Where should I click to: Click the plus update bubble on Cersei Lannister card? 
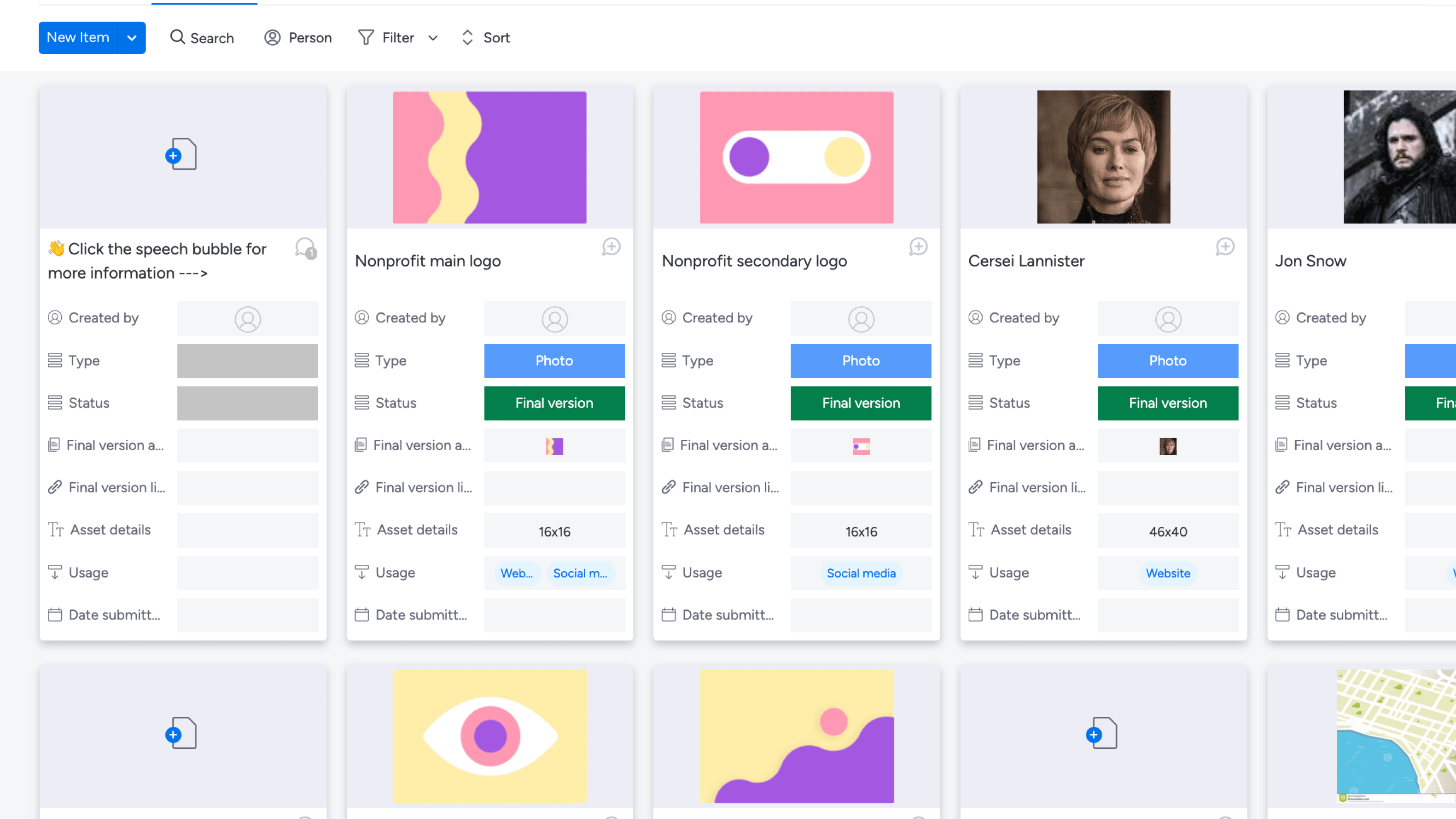coord(1225,246)
